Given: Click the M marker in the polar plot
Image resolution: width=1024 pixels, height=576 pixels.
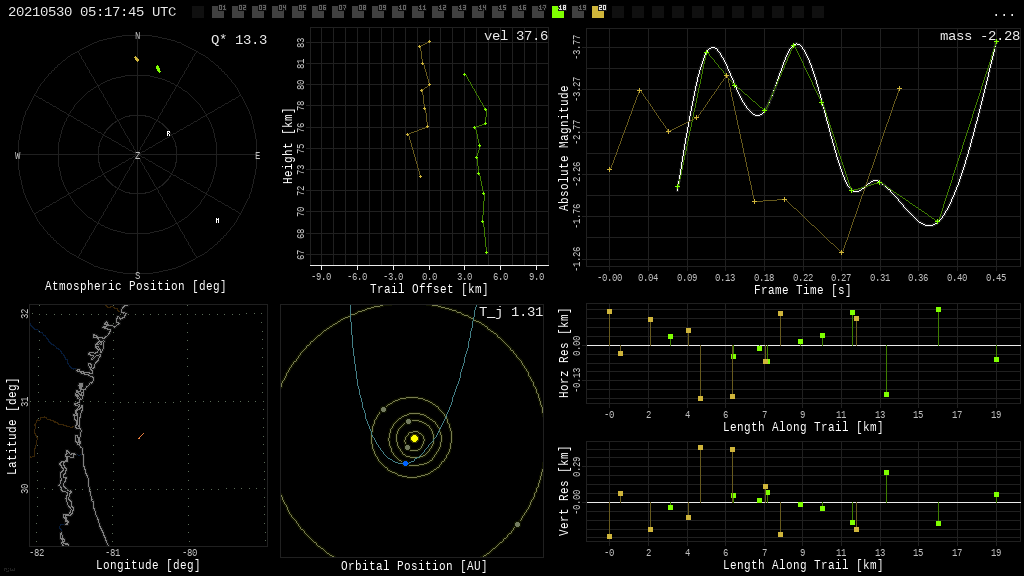Looking at the screenshot, I should tap(217, 221).
